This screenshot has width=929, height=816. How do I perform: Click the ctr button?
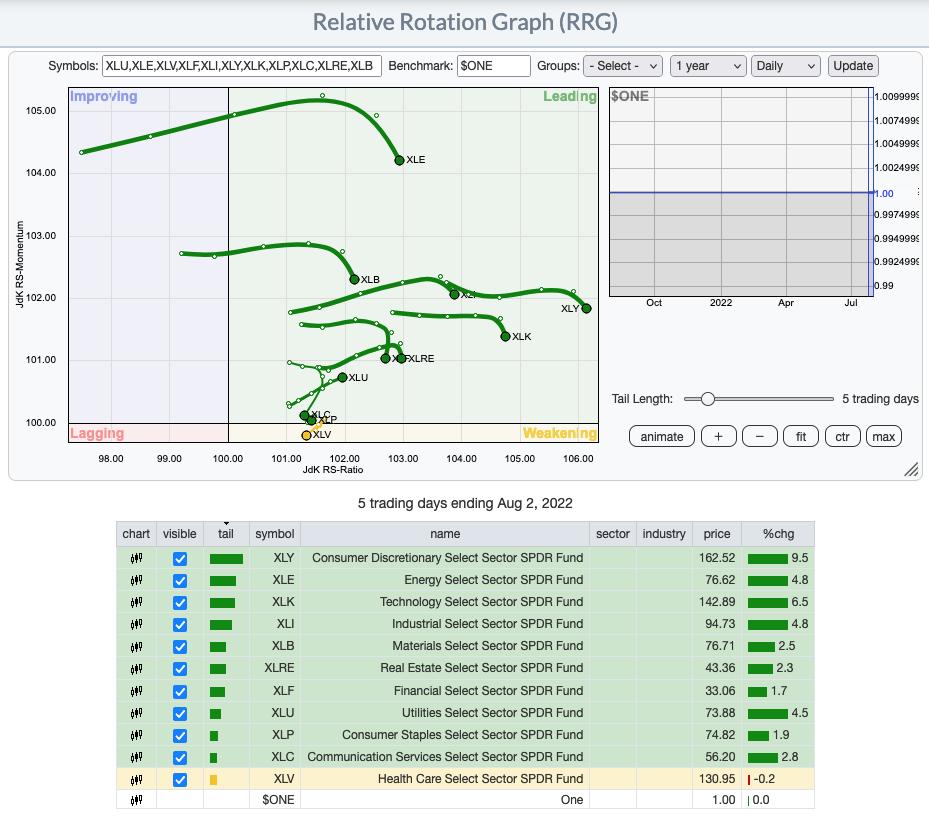(x=842, y=437)
